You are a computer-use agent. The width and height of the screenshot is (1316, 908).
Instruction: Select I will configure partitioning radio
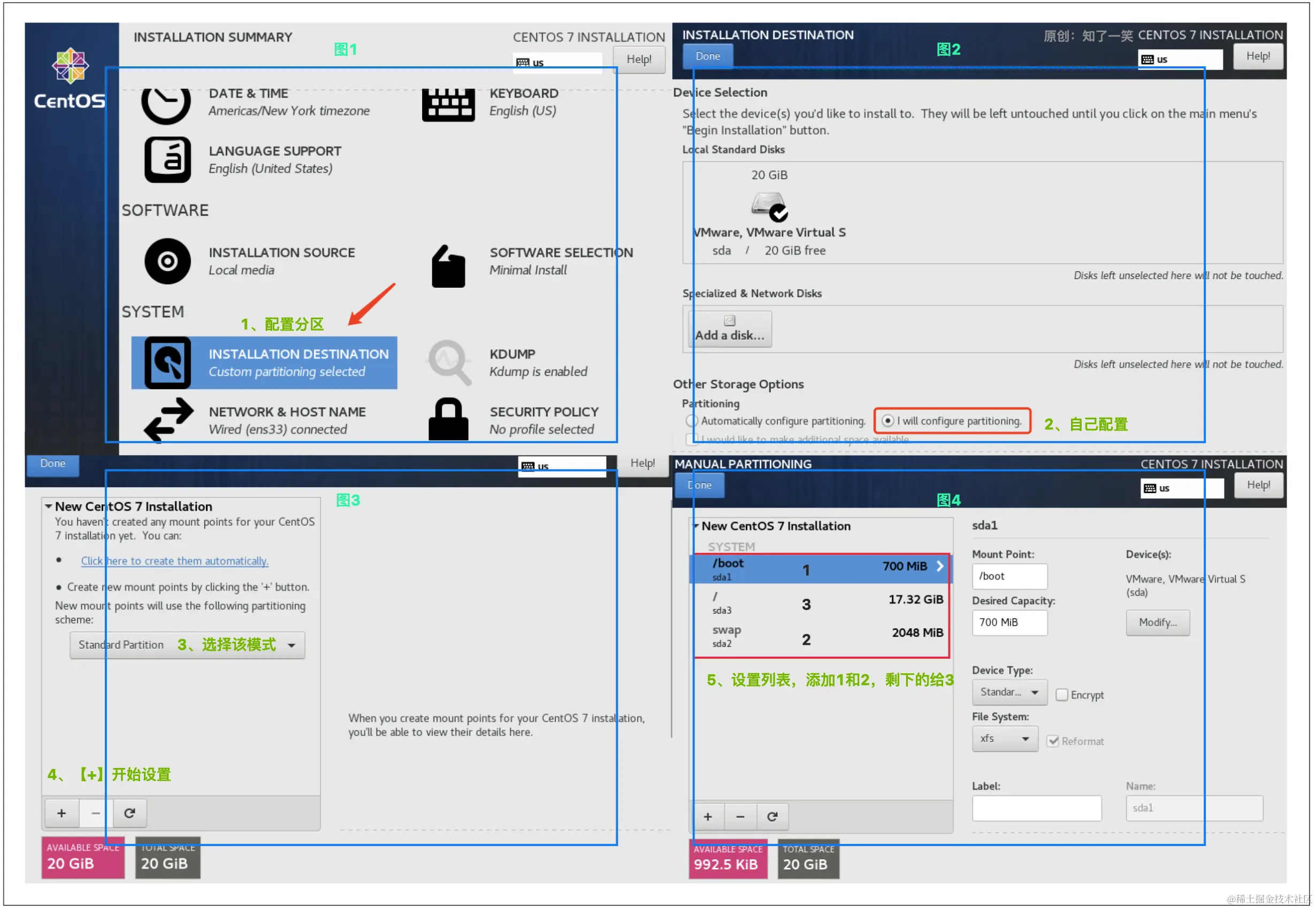pos(888,421)
